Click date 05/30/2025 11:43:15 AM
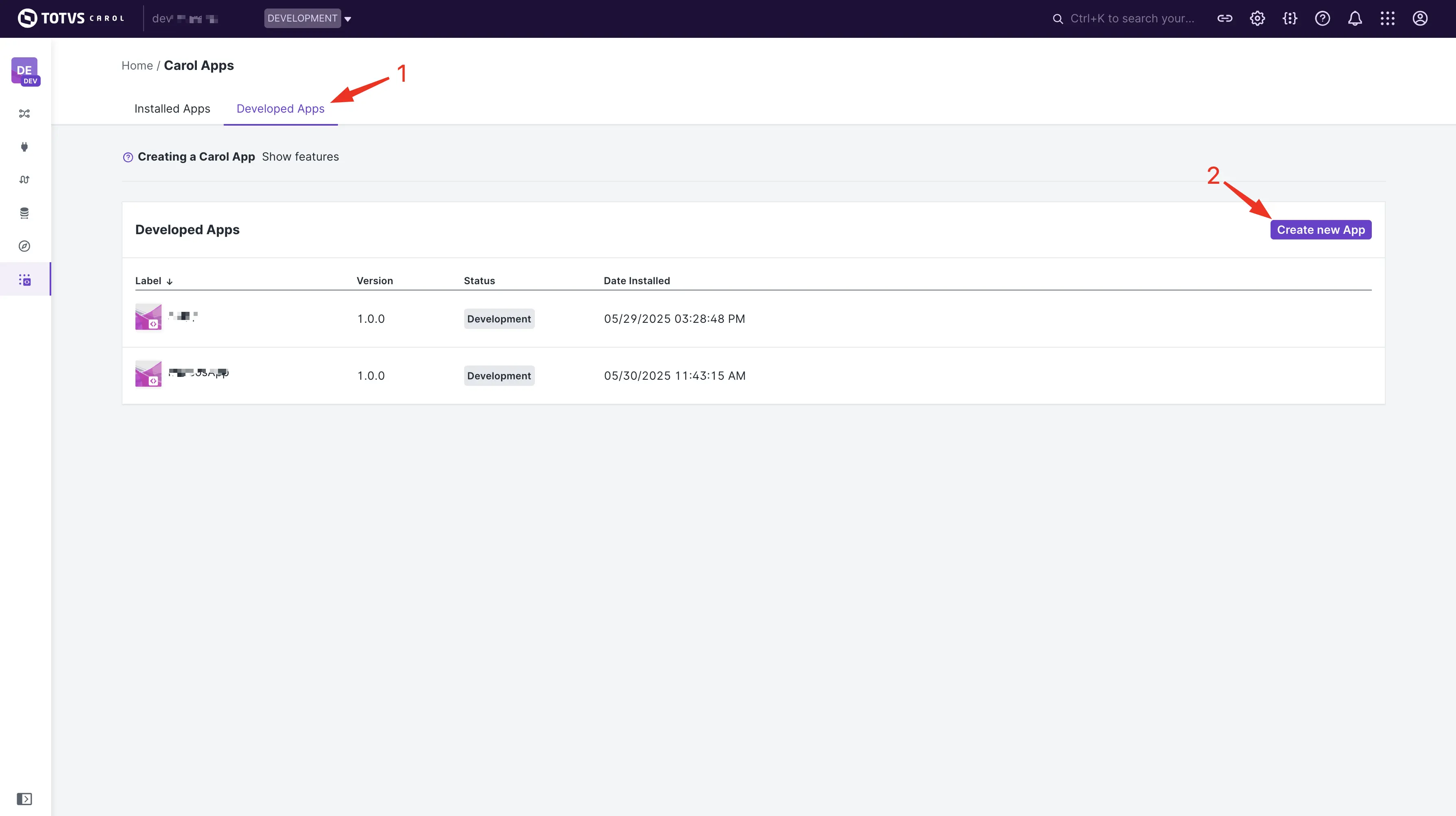 point(675,376)
